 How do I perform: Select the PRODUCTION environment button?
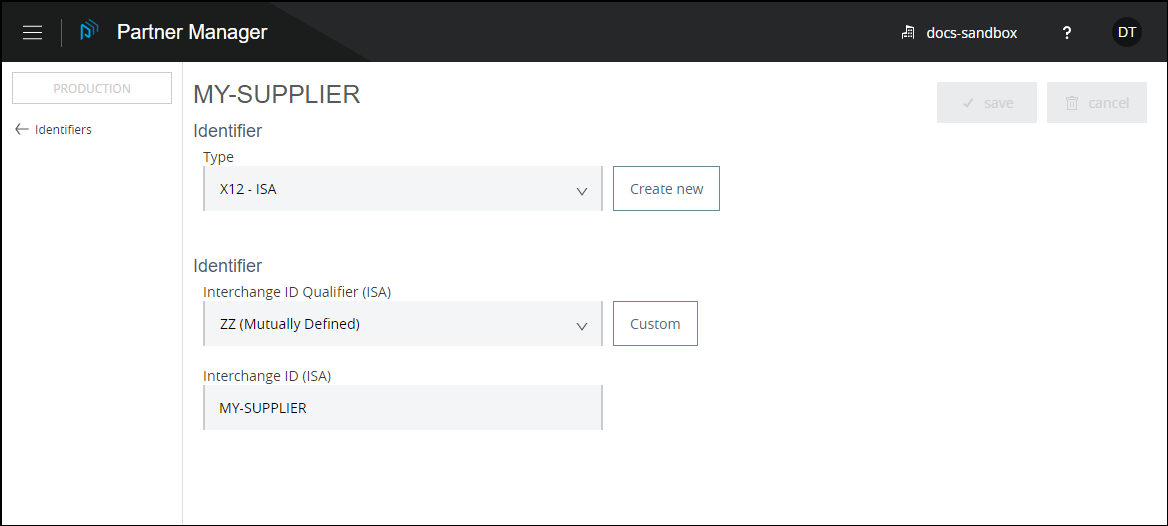[x=92, y=88]
